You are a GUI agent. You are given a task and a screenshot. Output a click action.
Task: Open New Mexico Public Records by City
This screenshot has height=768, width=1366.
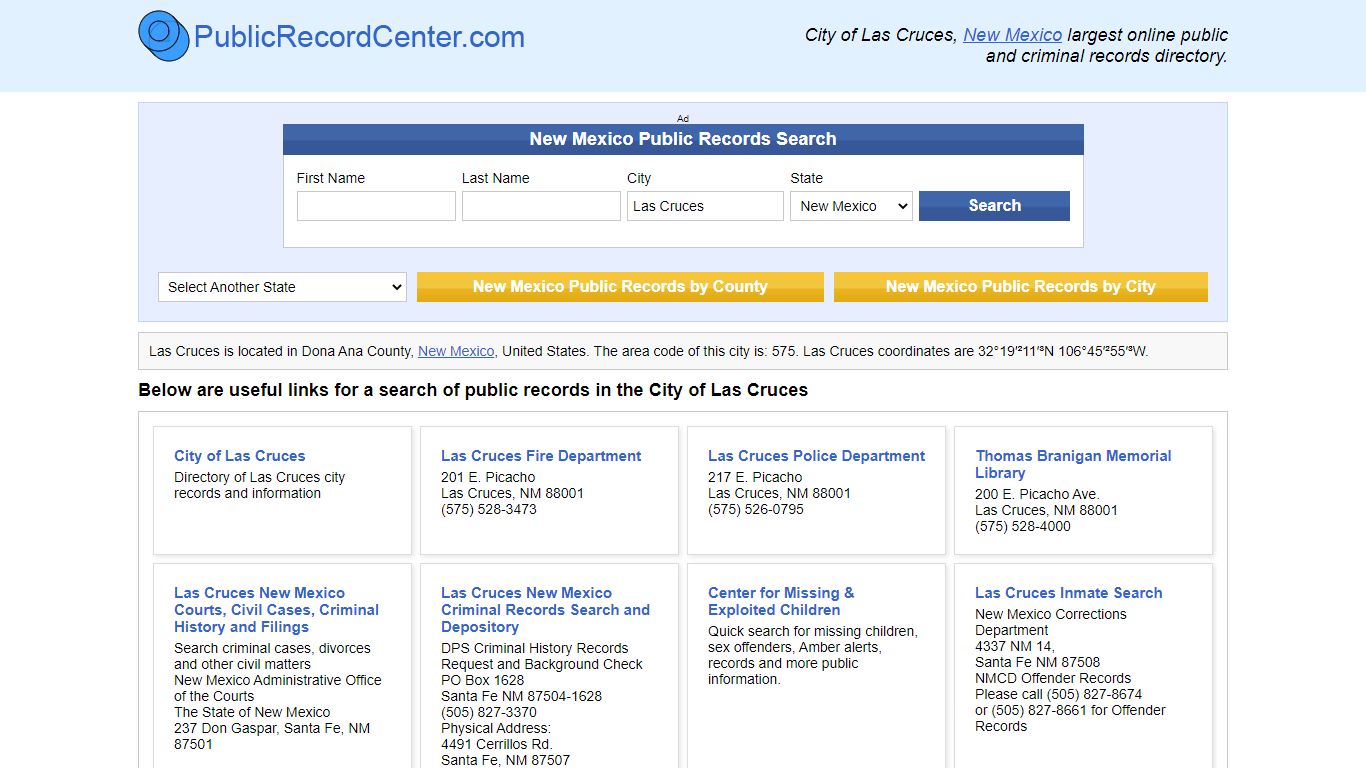coord(1020,287)
